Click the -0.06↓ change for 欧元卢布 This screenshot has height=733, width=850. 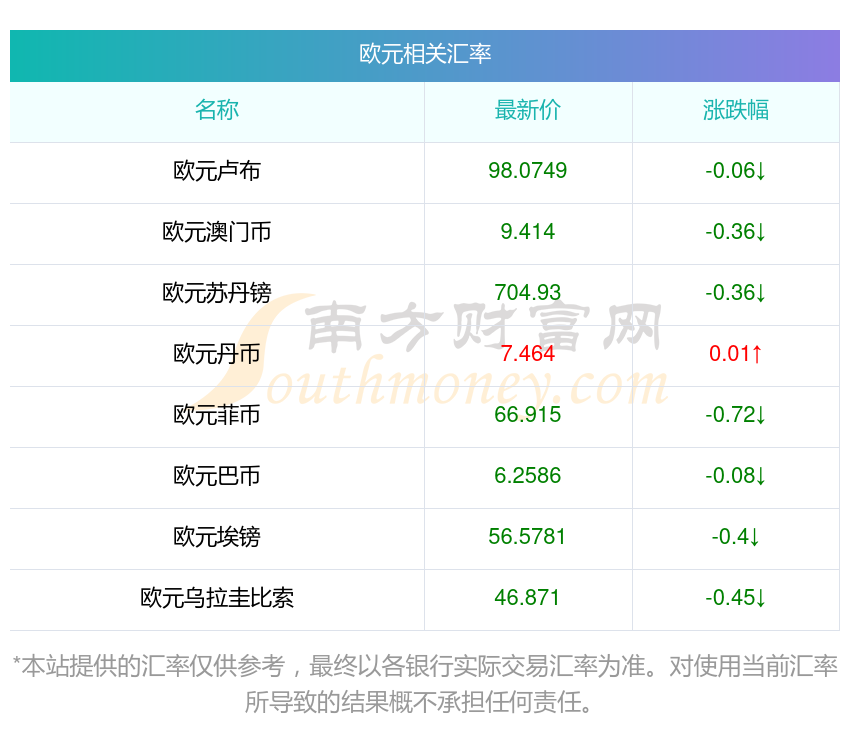[x=735, y=171]
